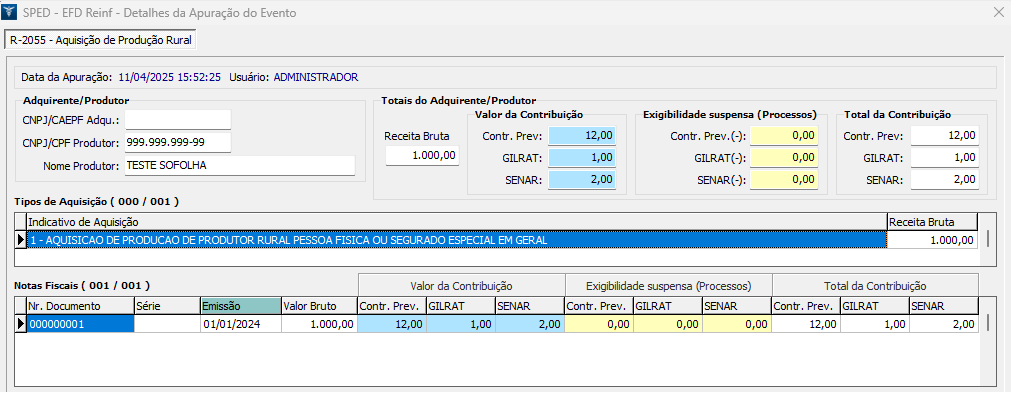The width and height of the screenshot is (1011, 394).
Task: Select the row indicator arrow in Tipos de Aquisição grid
Action: [21, 240]
